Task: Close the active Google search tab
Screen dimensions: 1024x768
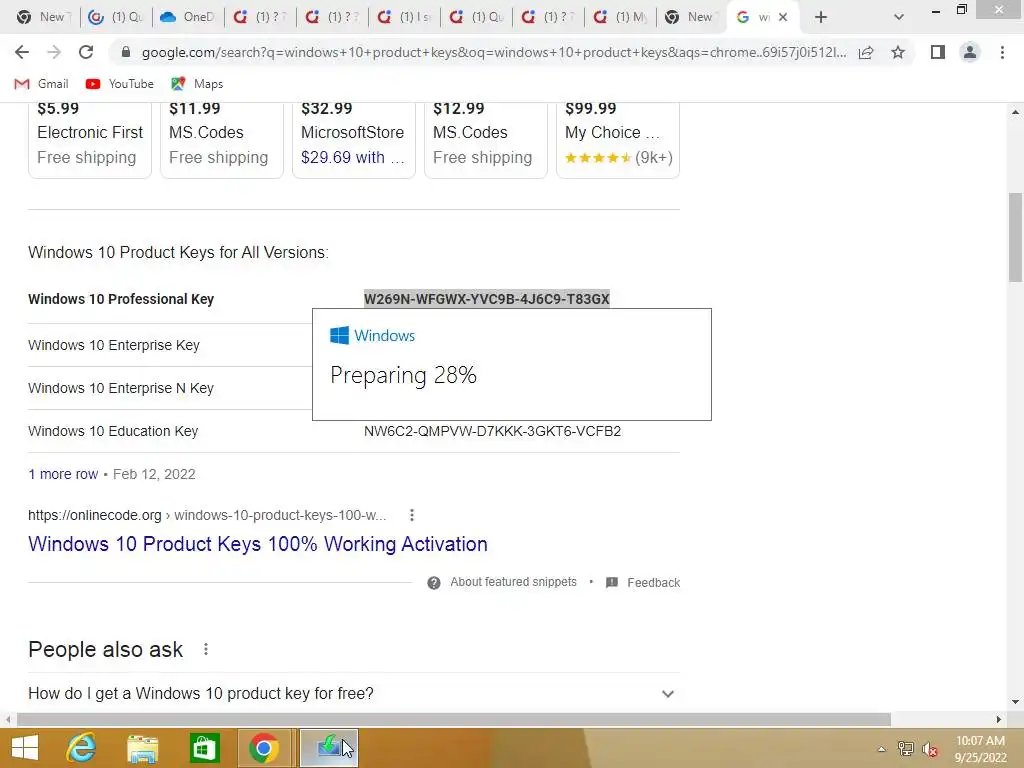Action: pos(783,17)
